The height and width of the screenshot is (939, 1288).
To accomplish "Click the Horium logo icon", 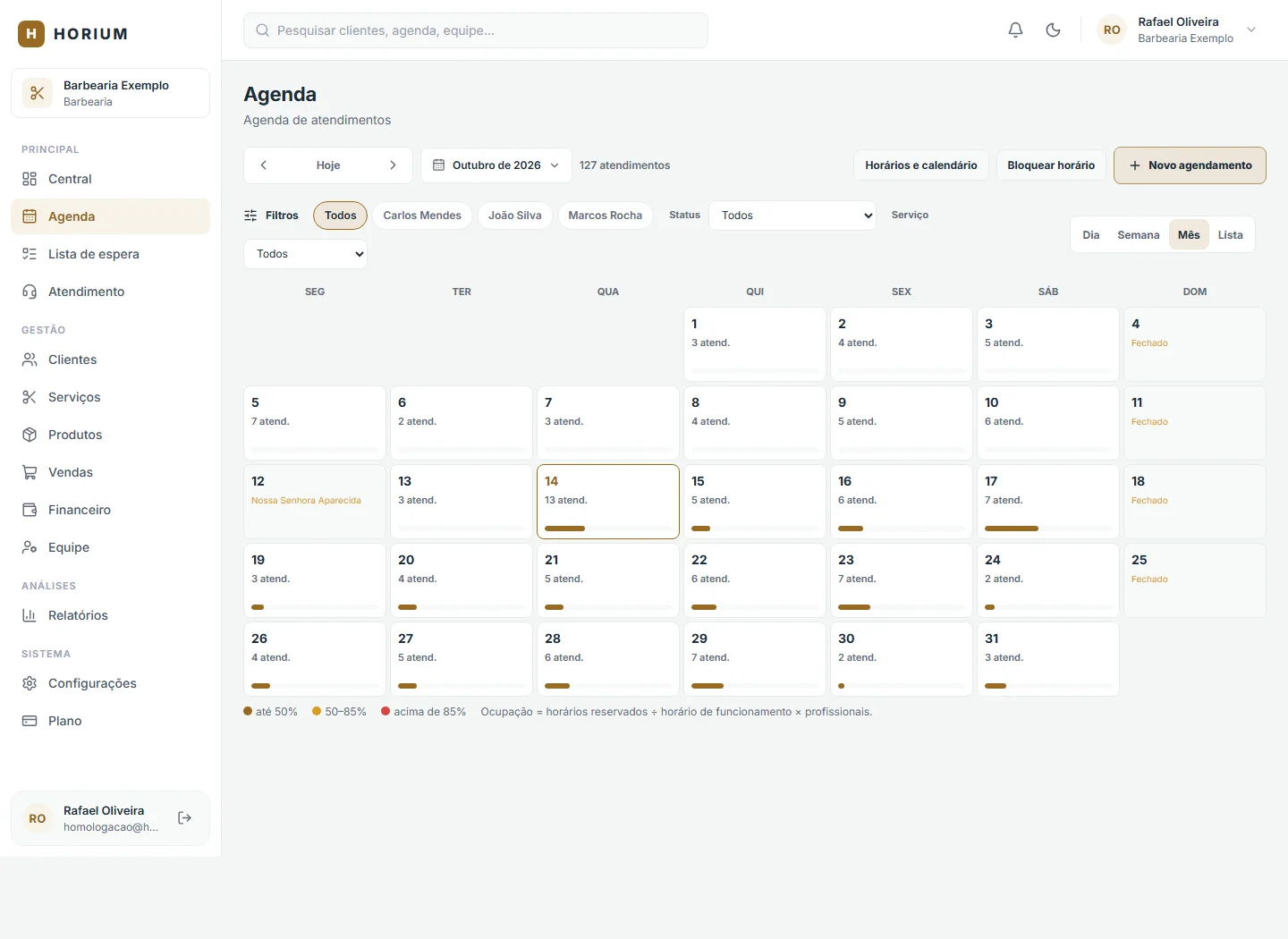I will pyautogui.click(x=31, y=34).
